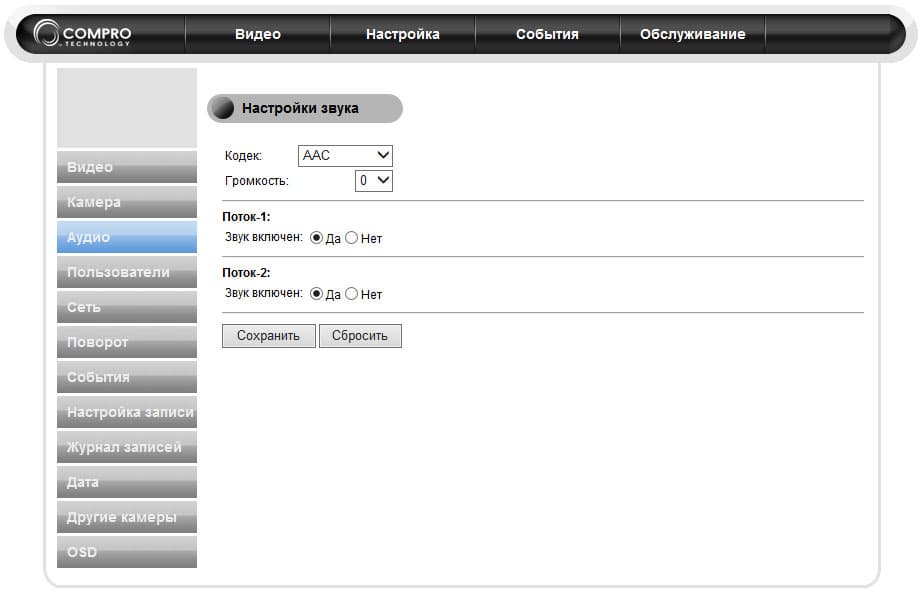921x599 pixels.
Task: Click the Сохранить button
Action: 268,336
